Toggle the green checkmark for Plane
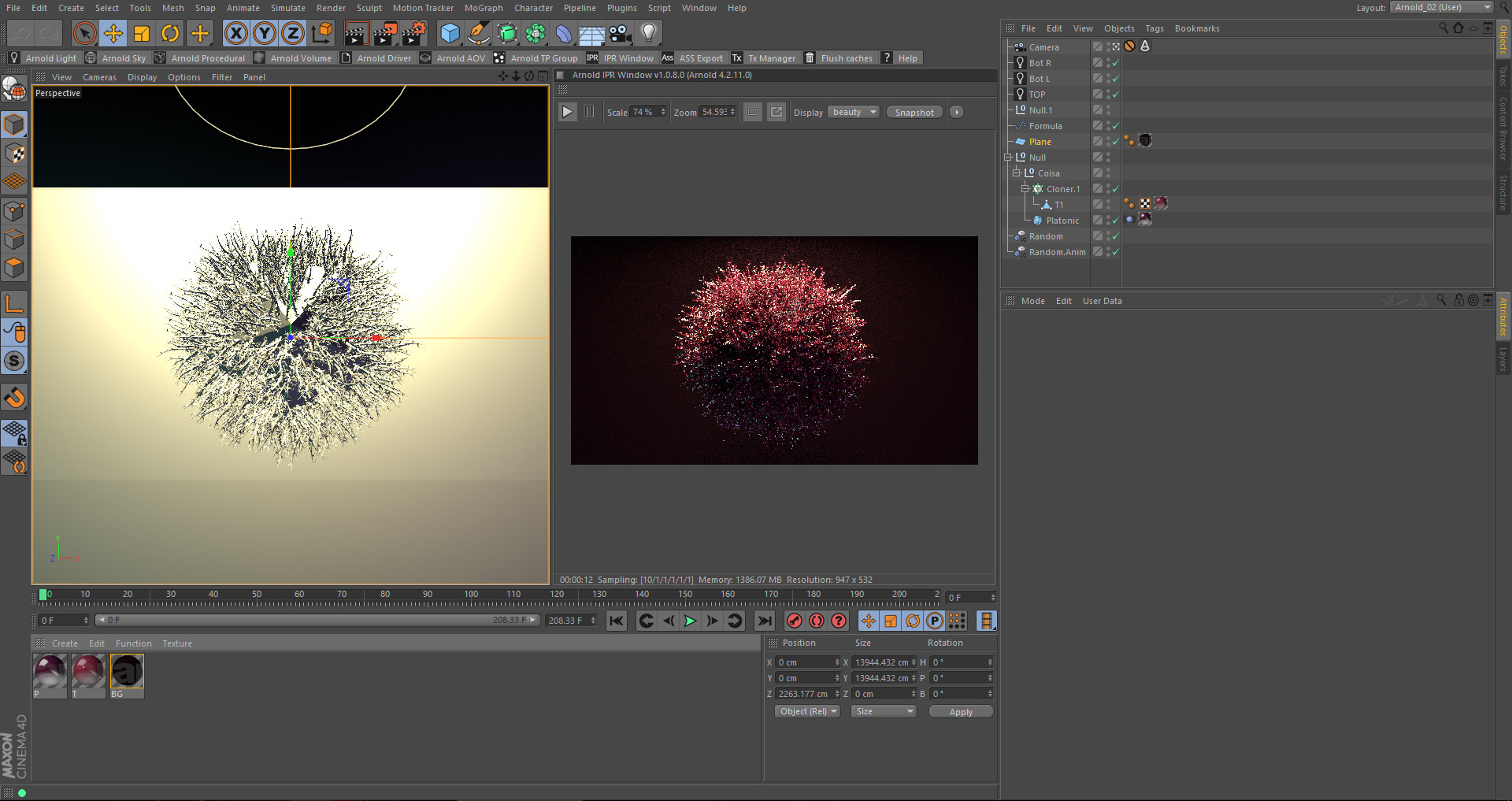 [x=1115, y=142]
